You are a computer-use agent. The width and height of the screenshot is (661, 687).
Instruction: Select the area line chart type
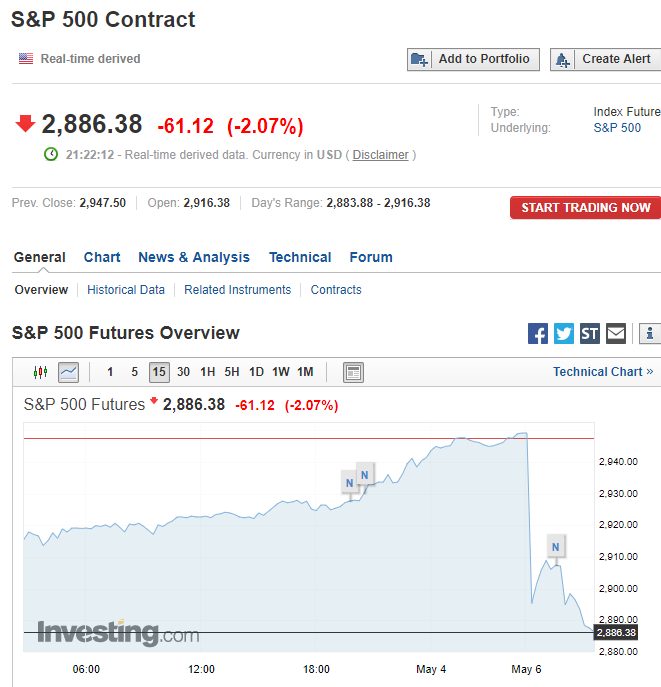[69, 372]
